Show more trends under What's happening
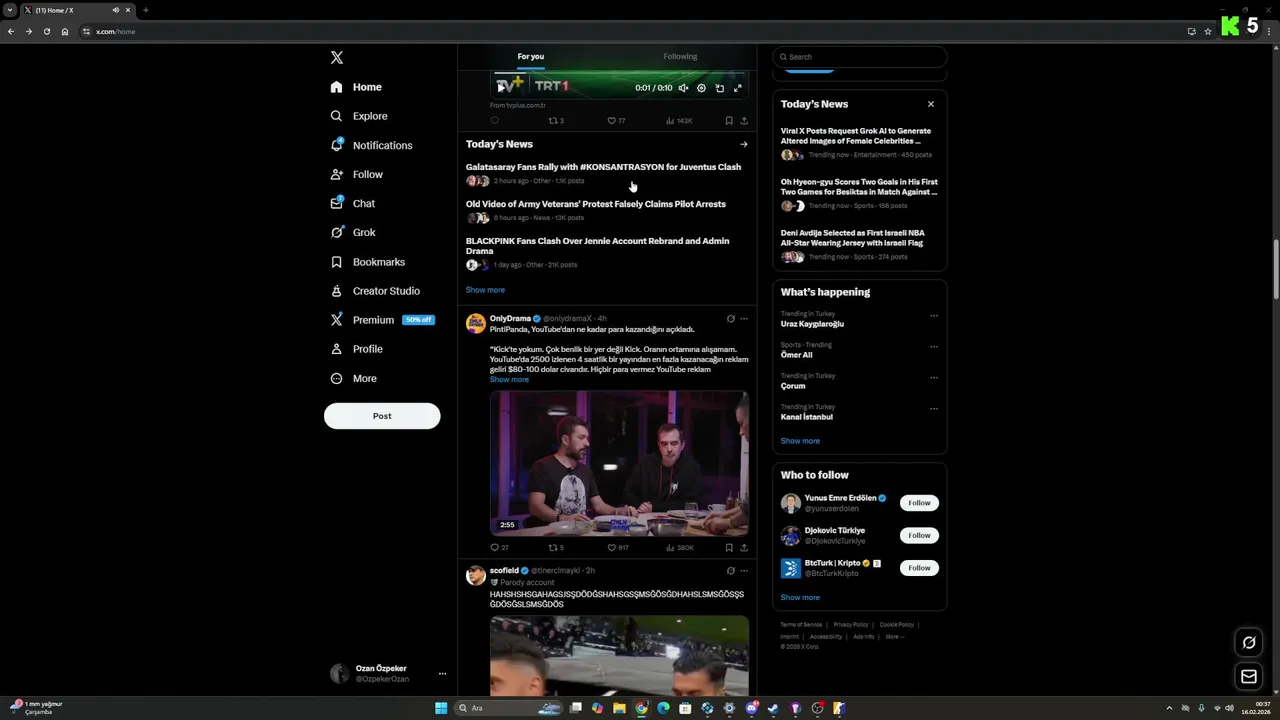The image size is (1280, 720). (800, 441)
